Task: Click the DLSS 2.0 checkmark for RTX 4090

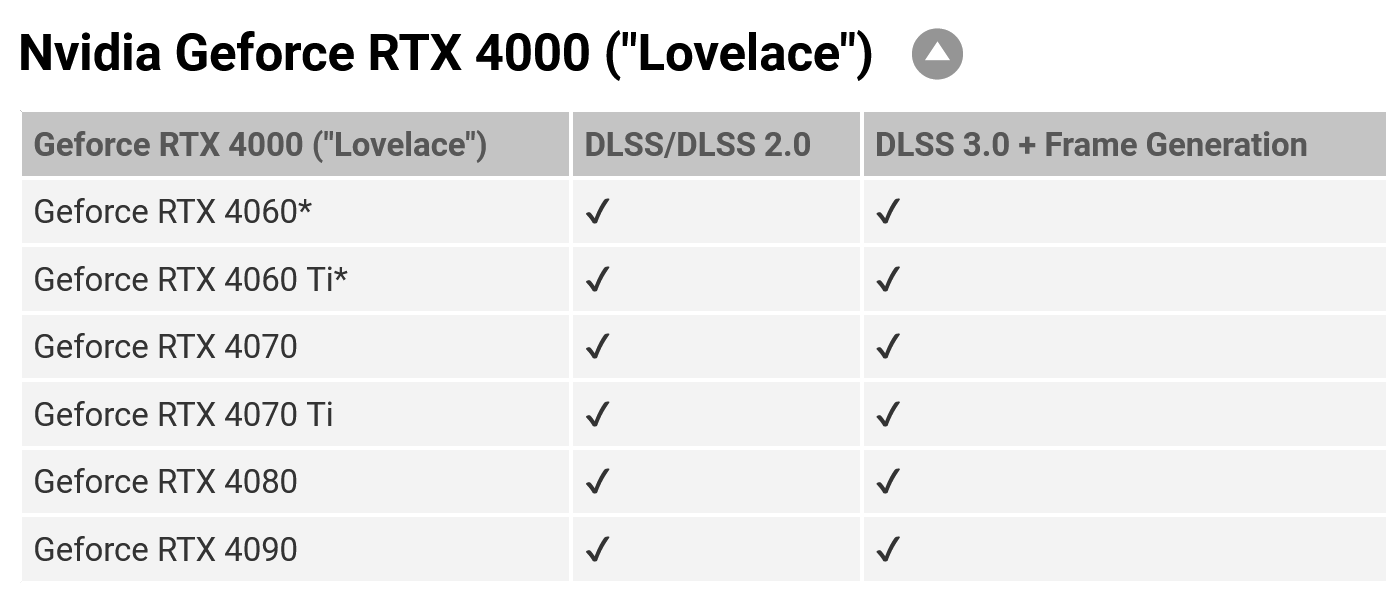Action: [597, 549]
